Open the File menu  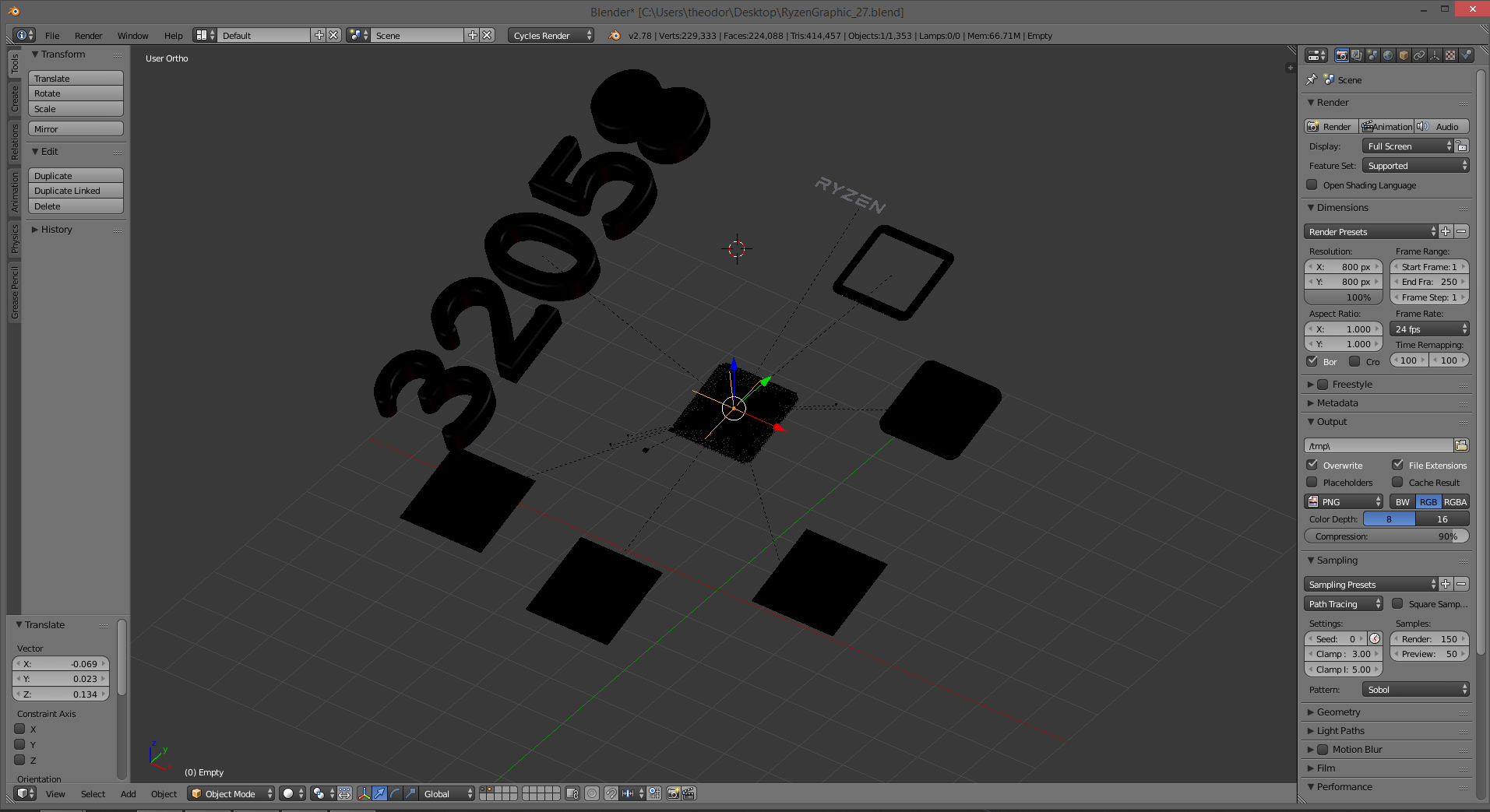(52, 36)
